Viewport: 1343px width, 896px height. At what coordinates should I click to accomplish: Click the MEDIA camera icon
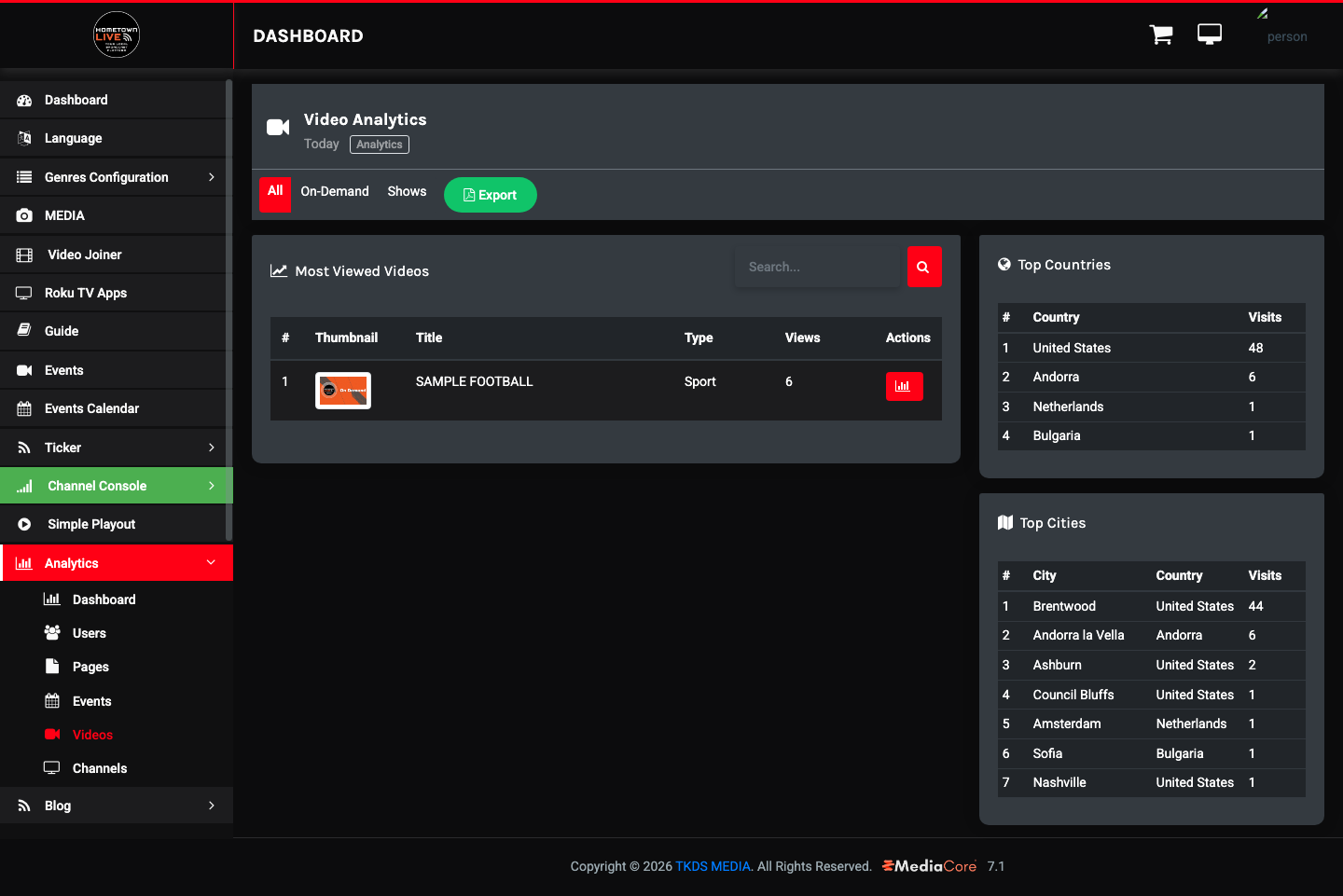[24, 215]
